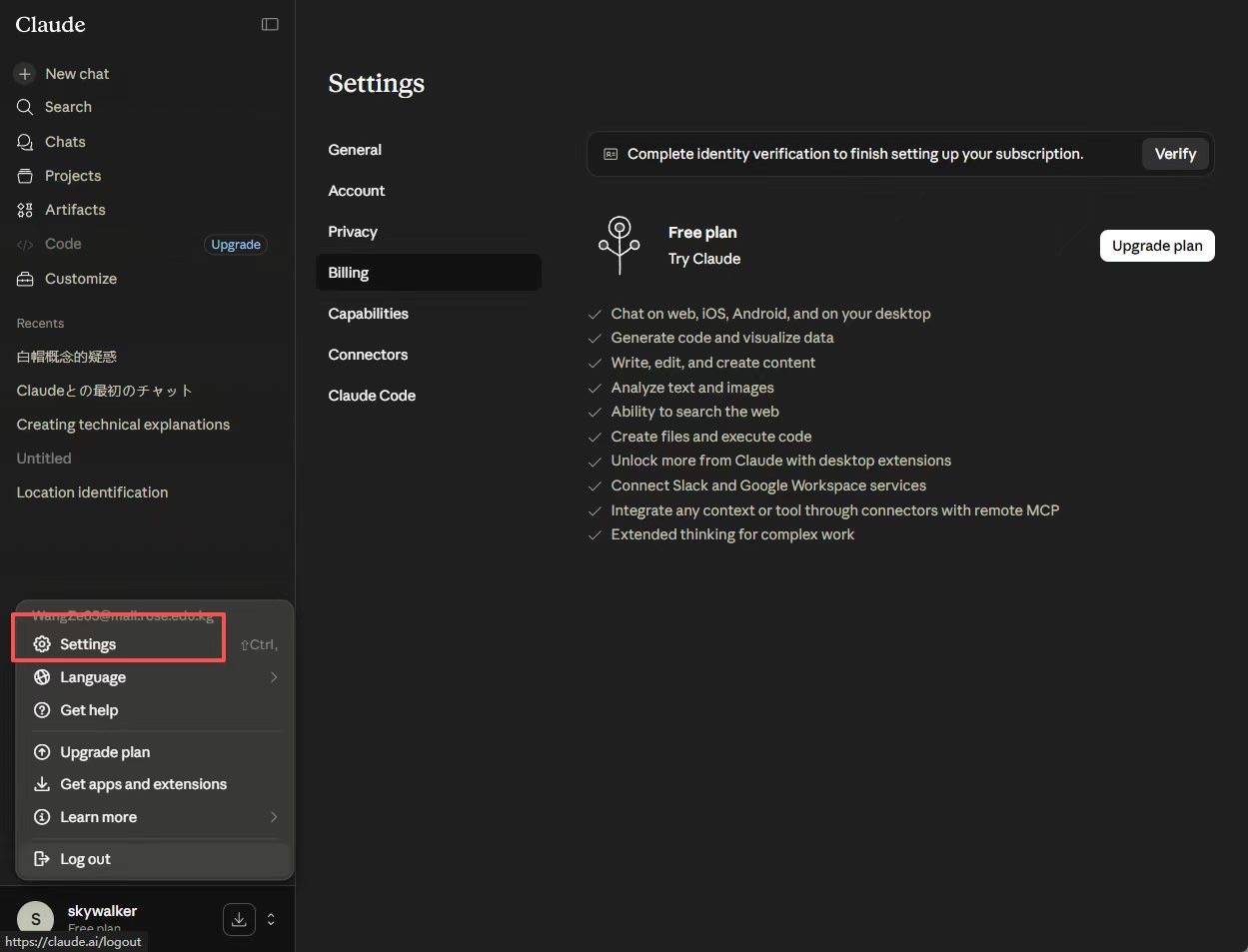Click the S avatar for skywalker

(x=36, y=919)
